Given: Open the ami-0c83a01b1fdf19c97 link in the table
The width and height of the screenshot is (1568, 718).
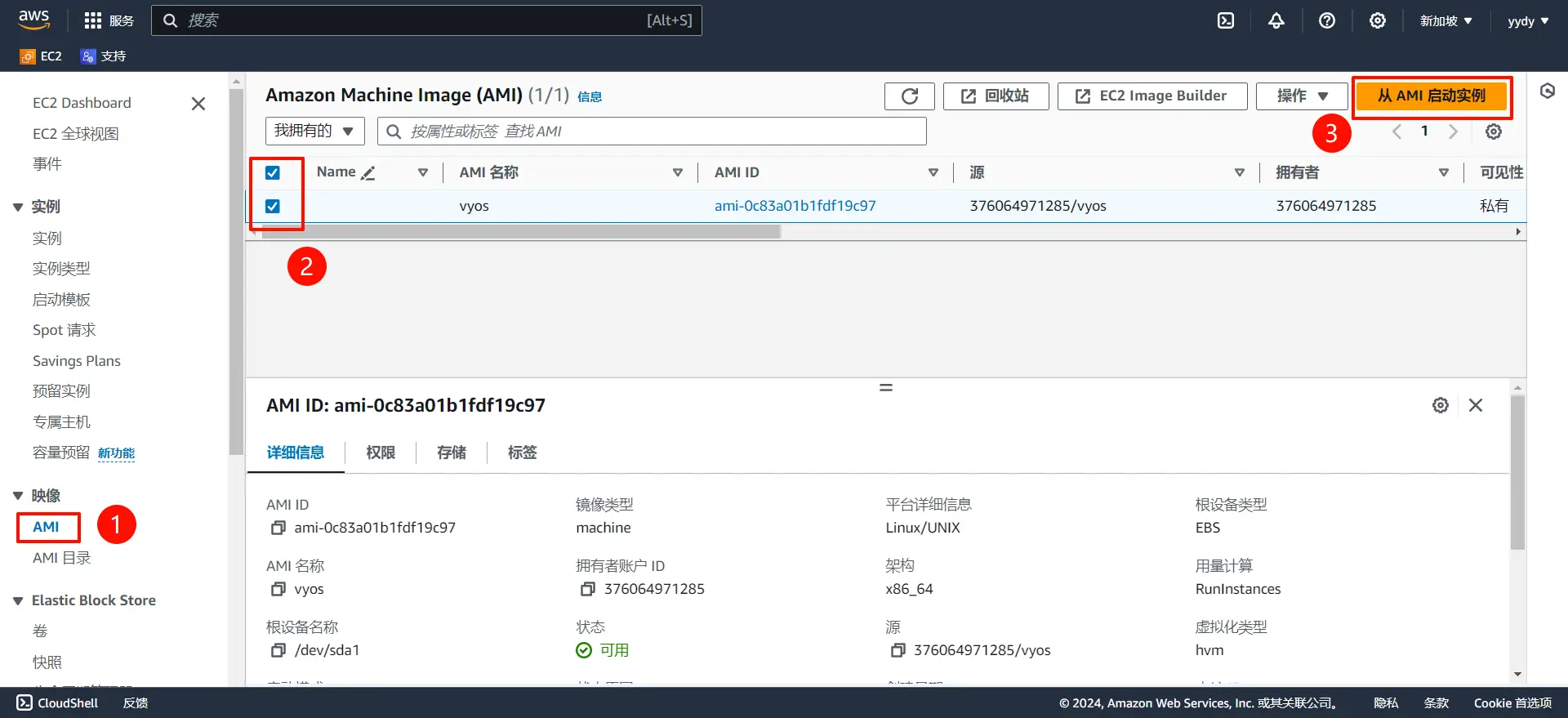Looking at the screenshot, I should point(795,206).
